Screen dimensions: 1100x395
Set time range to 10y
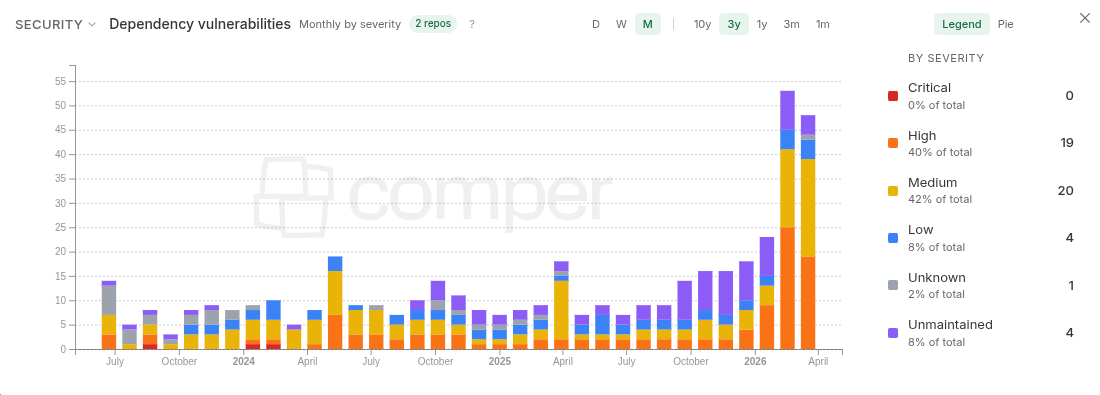(x=702, y=24)
